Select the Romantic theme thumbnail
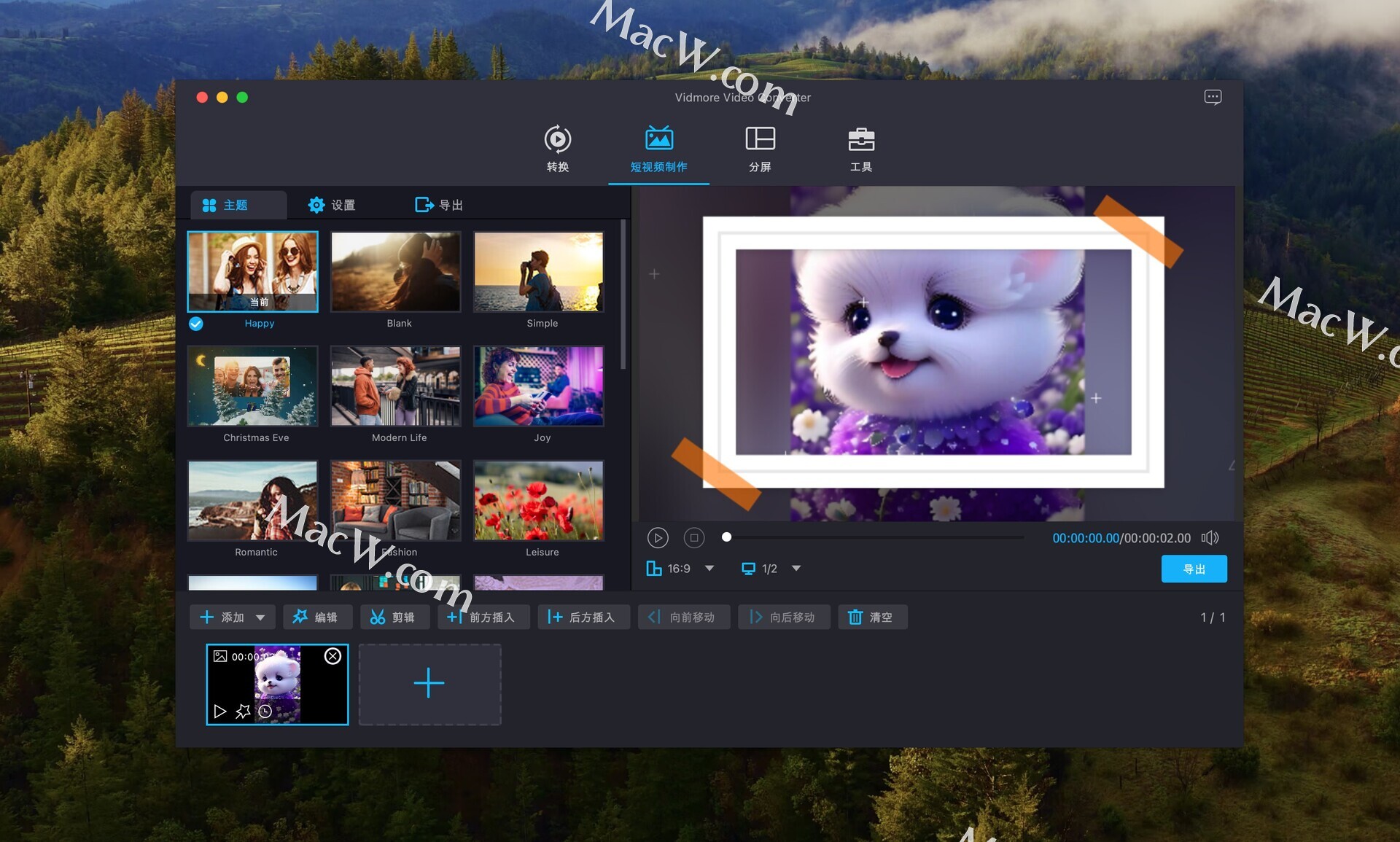 point(252,500)
